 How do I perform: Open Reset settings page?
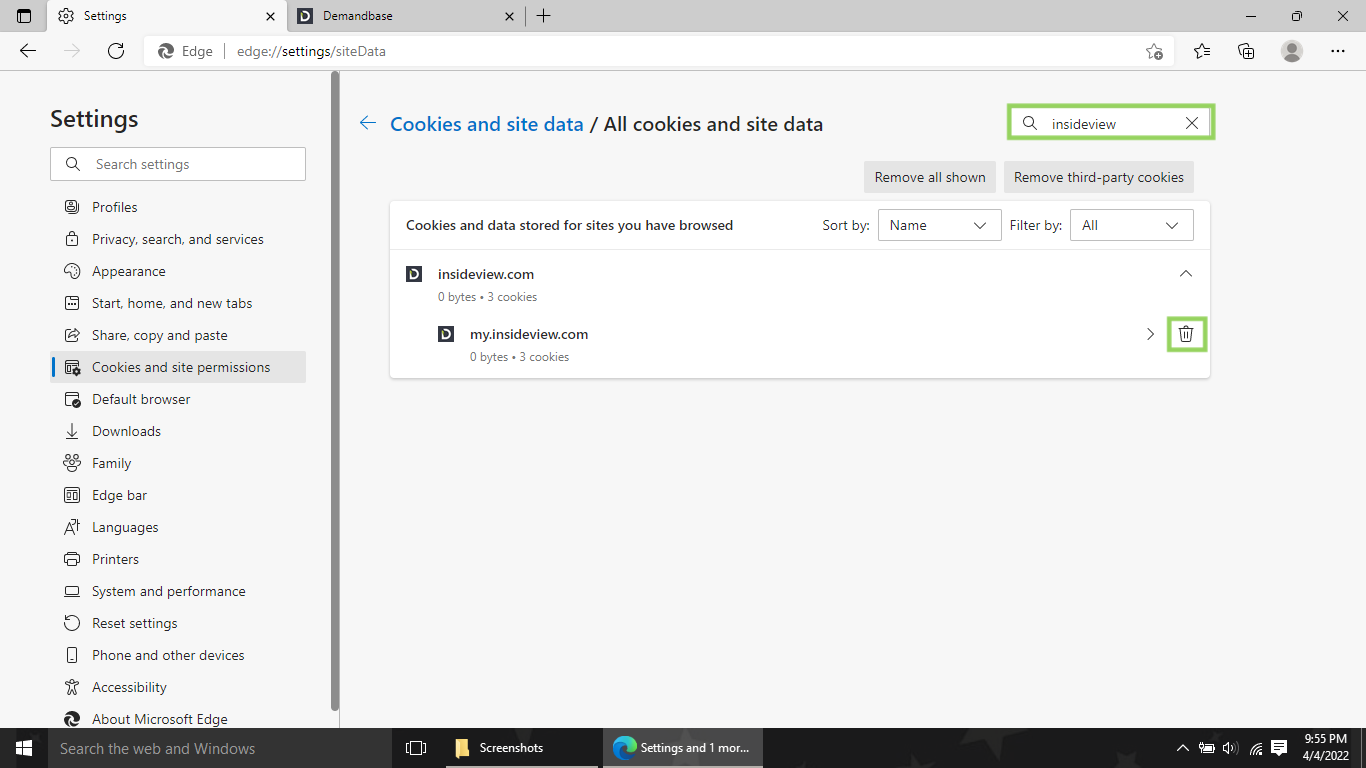(178, 623)
